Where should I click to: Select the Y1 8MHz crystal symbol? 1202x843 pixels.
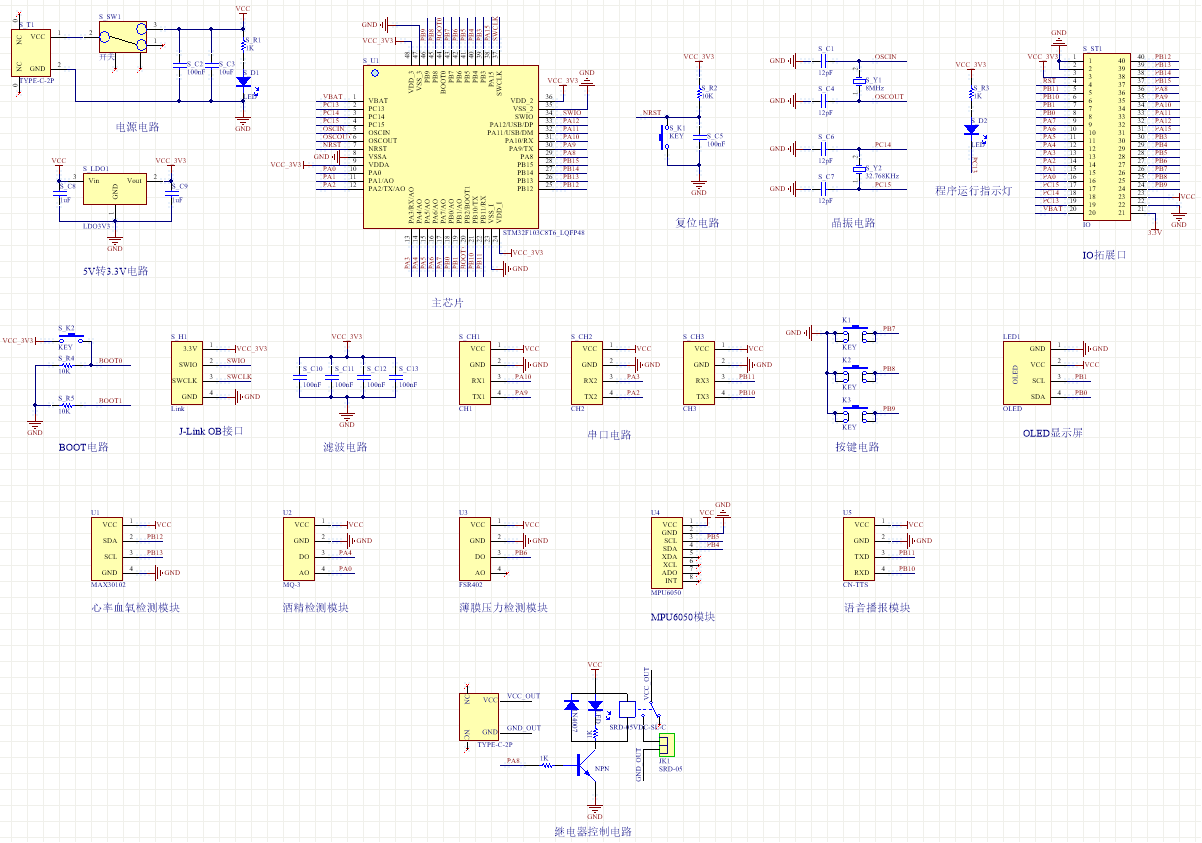857,83
